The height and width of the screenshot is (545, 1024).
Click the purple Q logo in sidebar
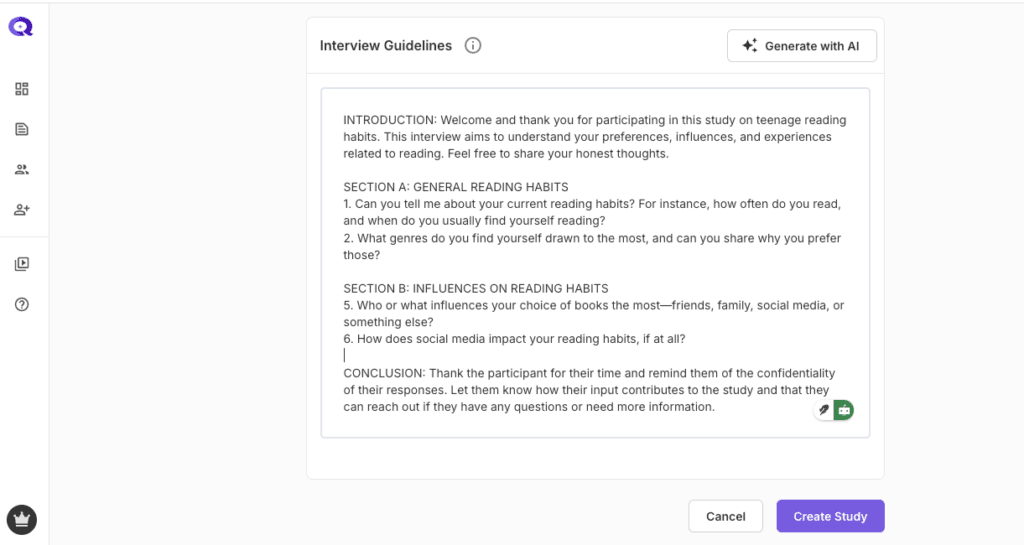pos(21,27)
